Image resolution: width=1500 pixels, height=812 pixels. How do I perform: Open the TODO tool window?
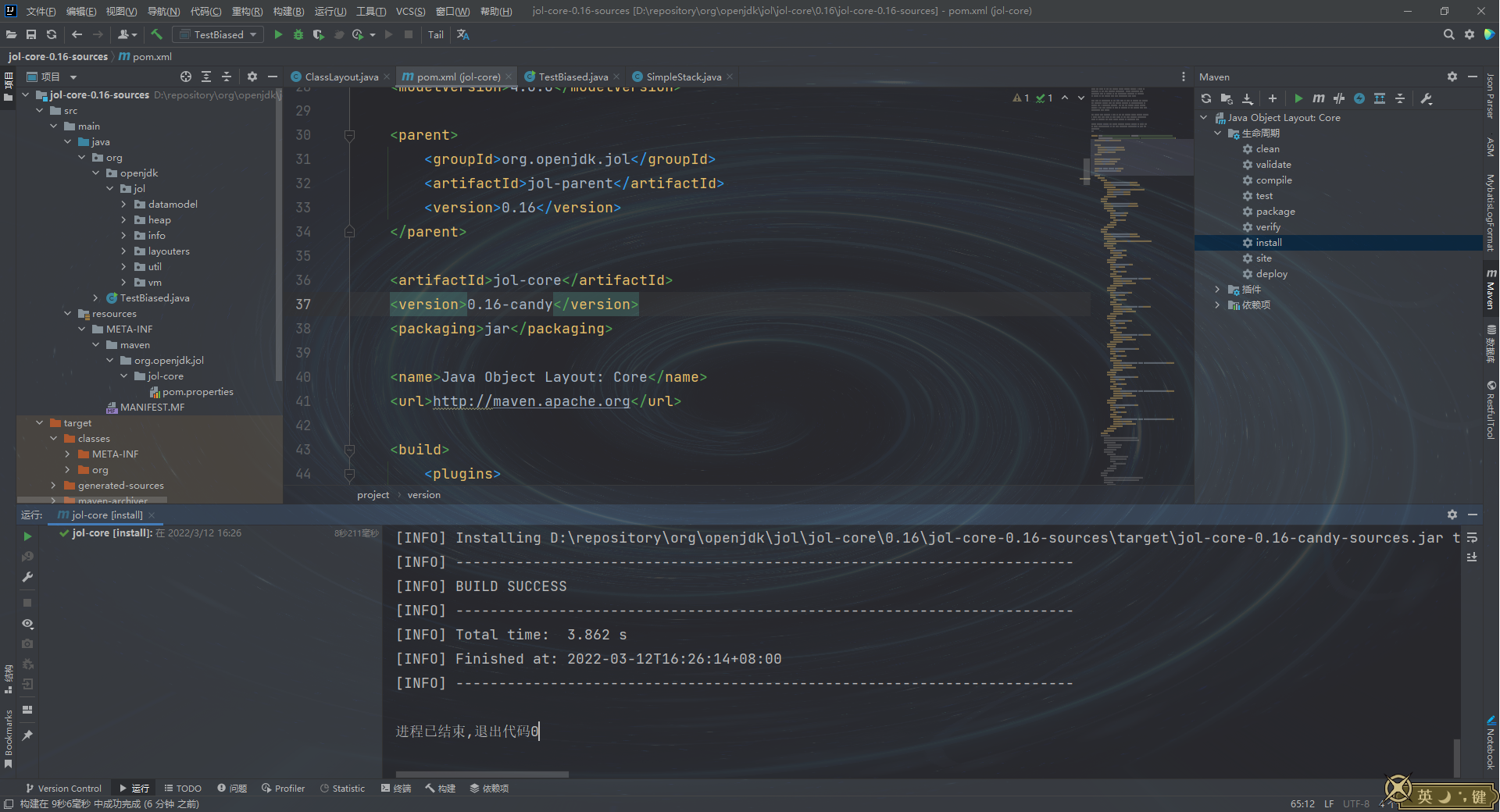point(183,789)
